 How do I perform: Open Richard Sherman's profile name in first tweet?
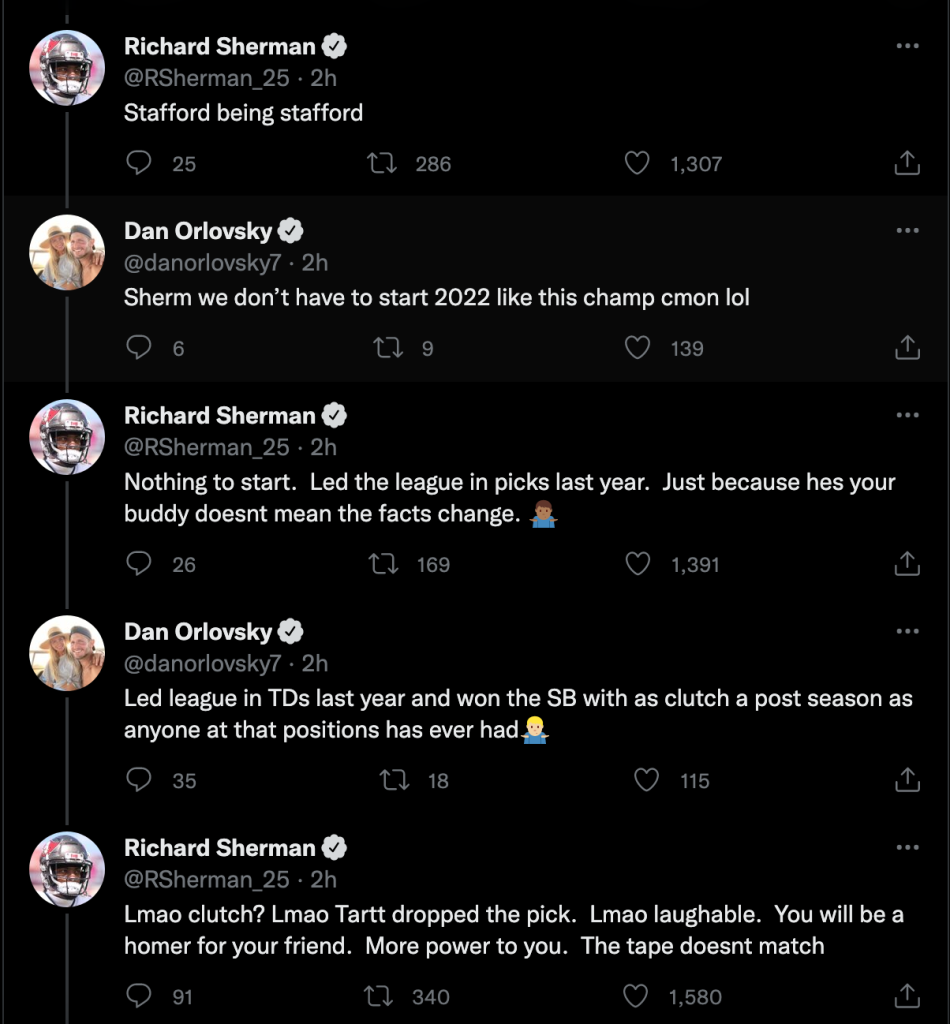(x=220, y=46)
